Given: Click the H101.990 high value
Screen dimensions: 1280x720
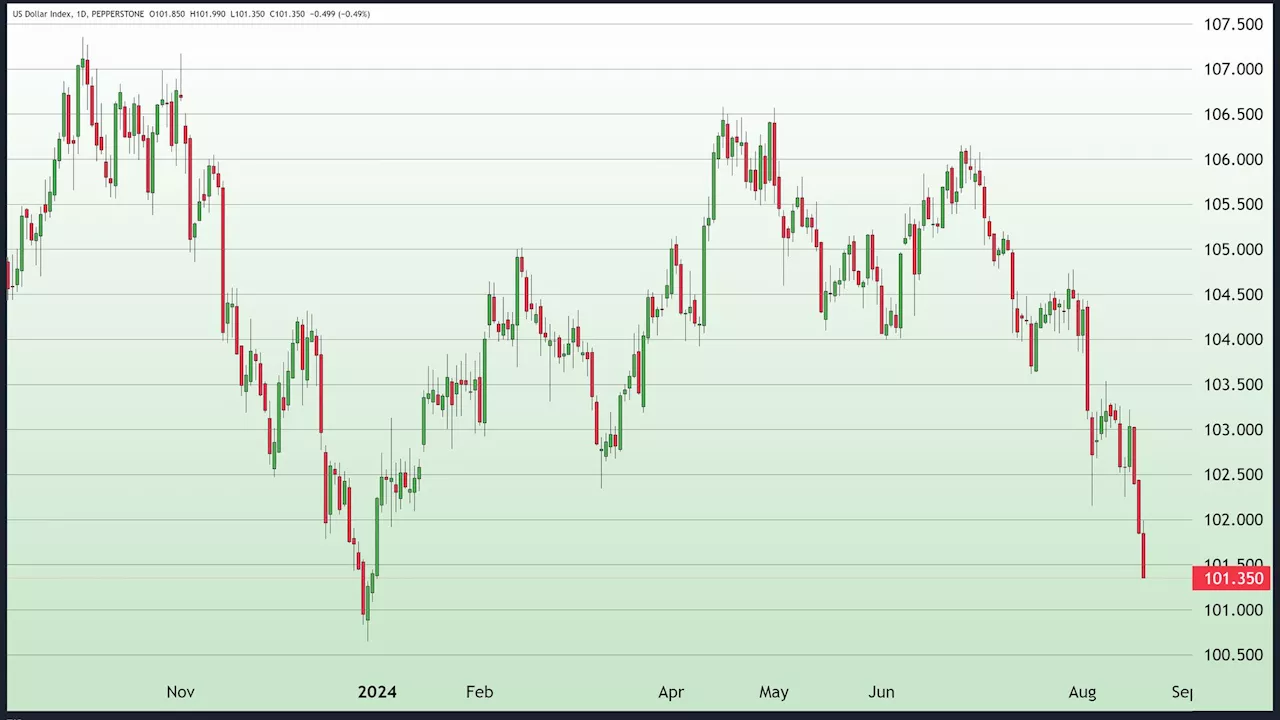Looking at the screenshot, I should click(x=208, y=14).
